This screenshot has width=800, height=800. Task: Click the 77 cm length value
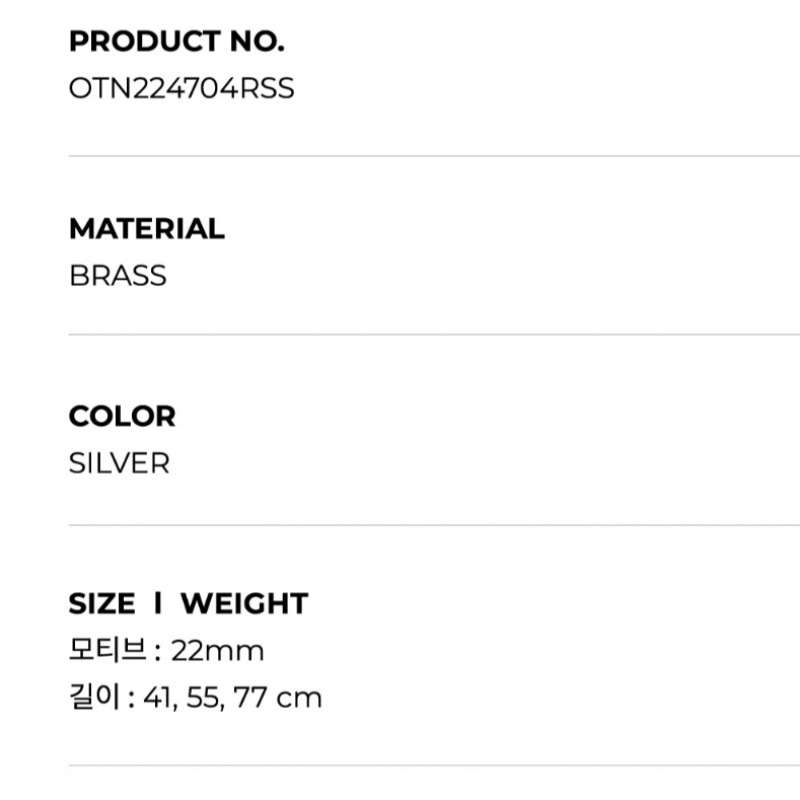tap(278, 698)
